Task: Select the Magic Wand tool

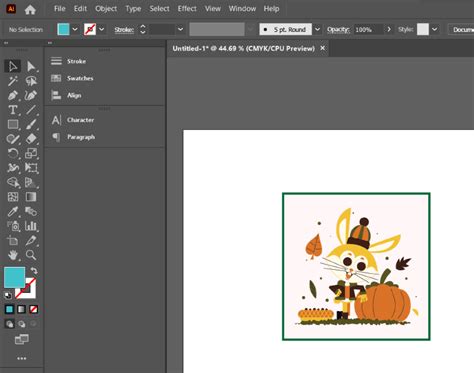Action: click(x=13, y=81)
